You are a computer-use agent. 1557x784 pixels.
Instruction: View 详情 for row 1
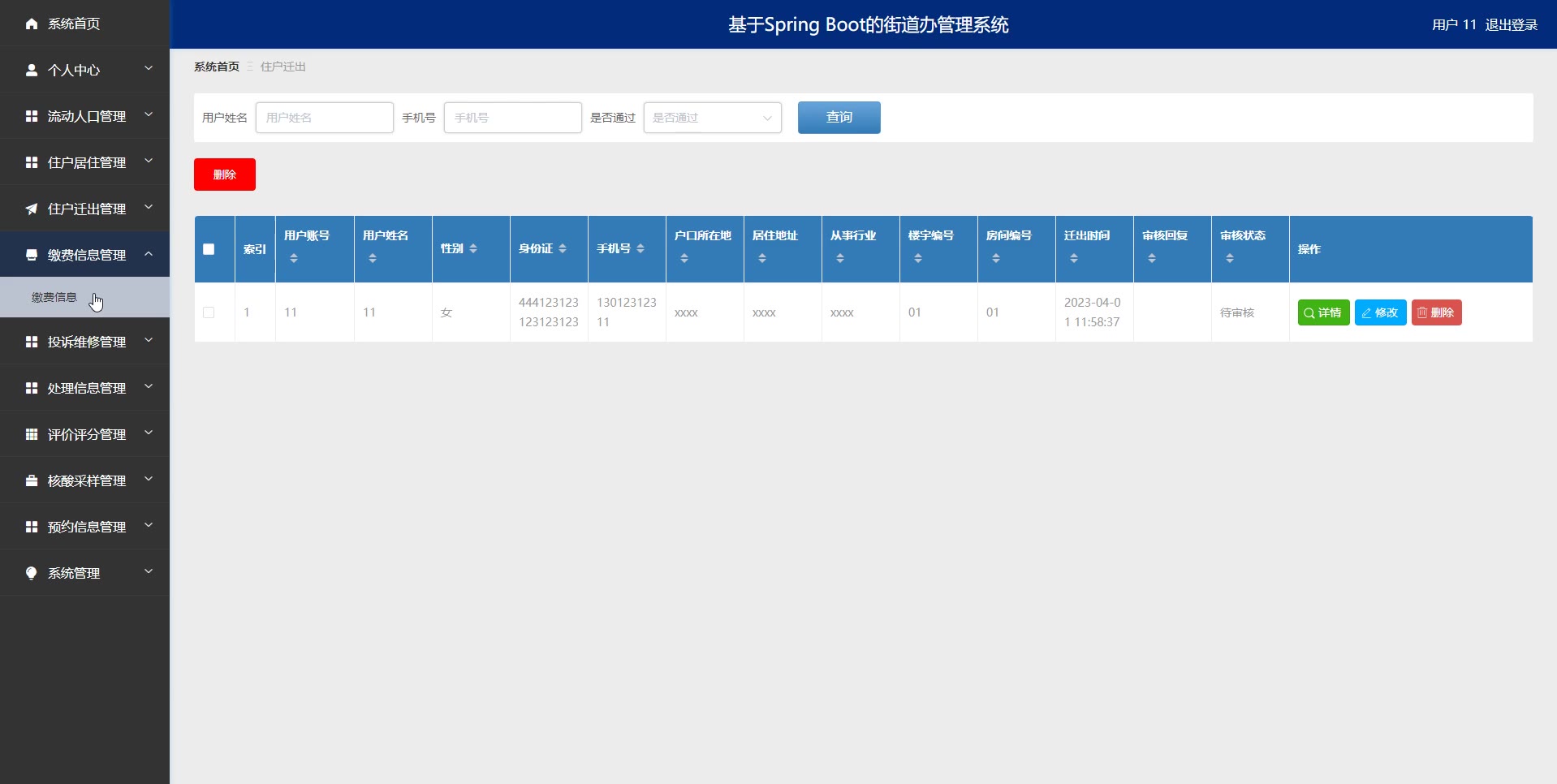1324,312
